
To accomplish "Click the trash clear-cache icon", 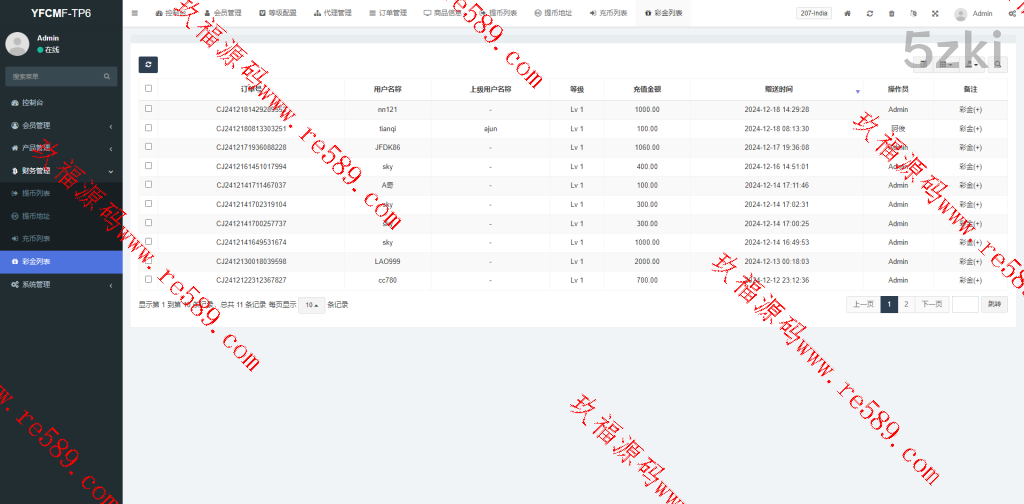I will pos(891,14).
